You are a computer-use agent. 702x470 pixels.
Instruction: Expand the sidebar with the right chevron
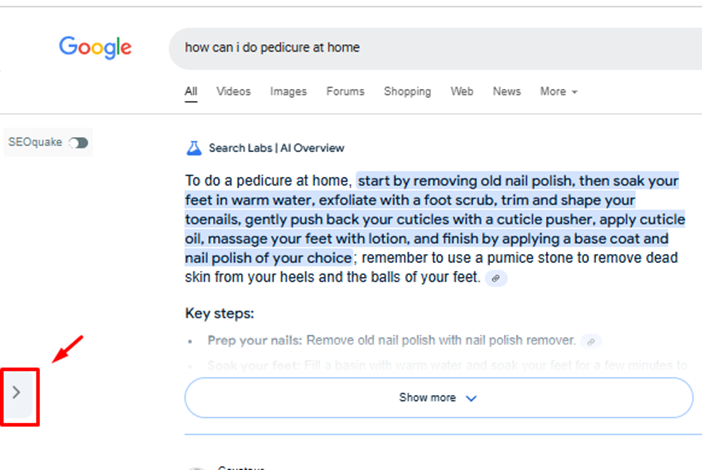tap(17, 393)
